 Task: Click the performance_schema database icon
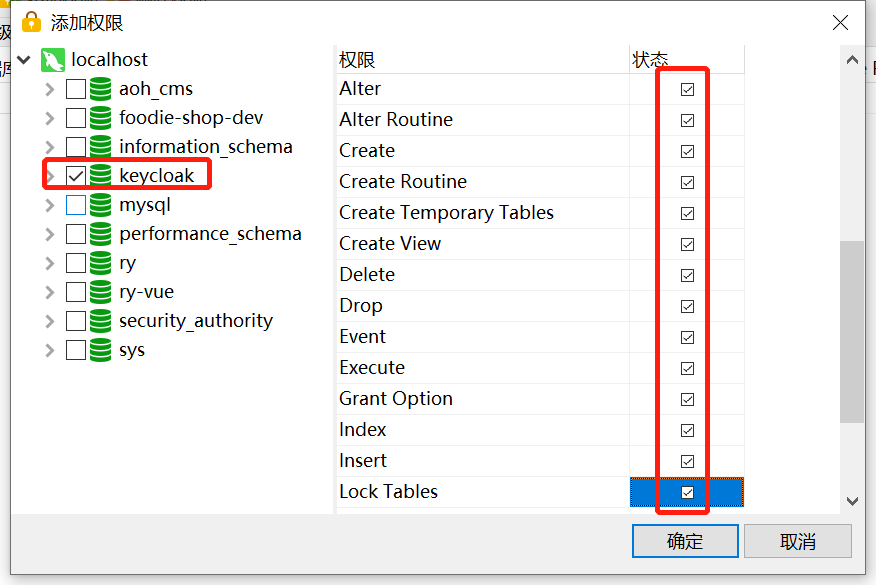pyautogui.click(x=101, y=234)
